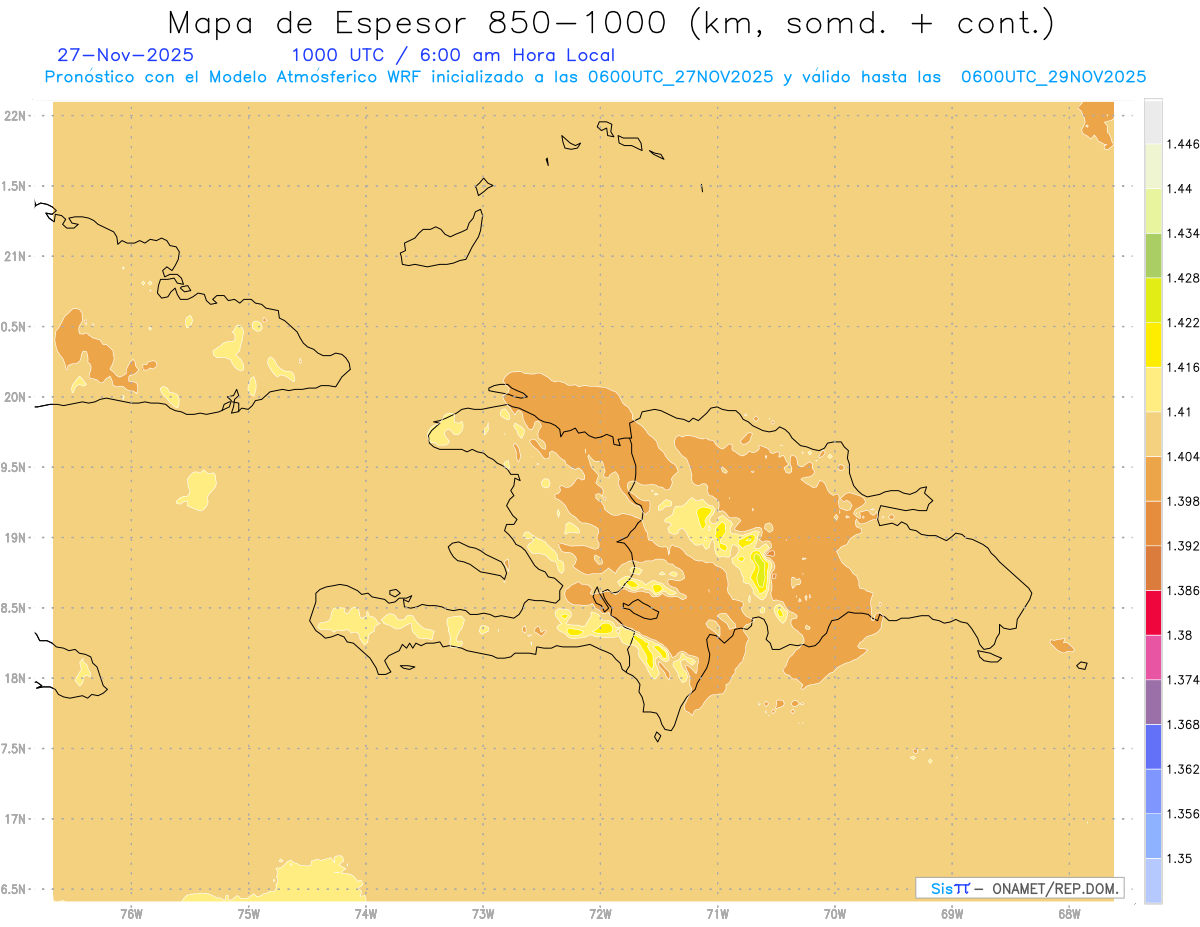
Task: Click the '1000 UTC / 6:00 am Hora Local' text
Action: tap(453, 55)
